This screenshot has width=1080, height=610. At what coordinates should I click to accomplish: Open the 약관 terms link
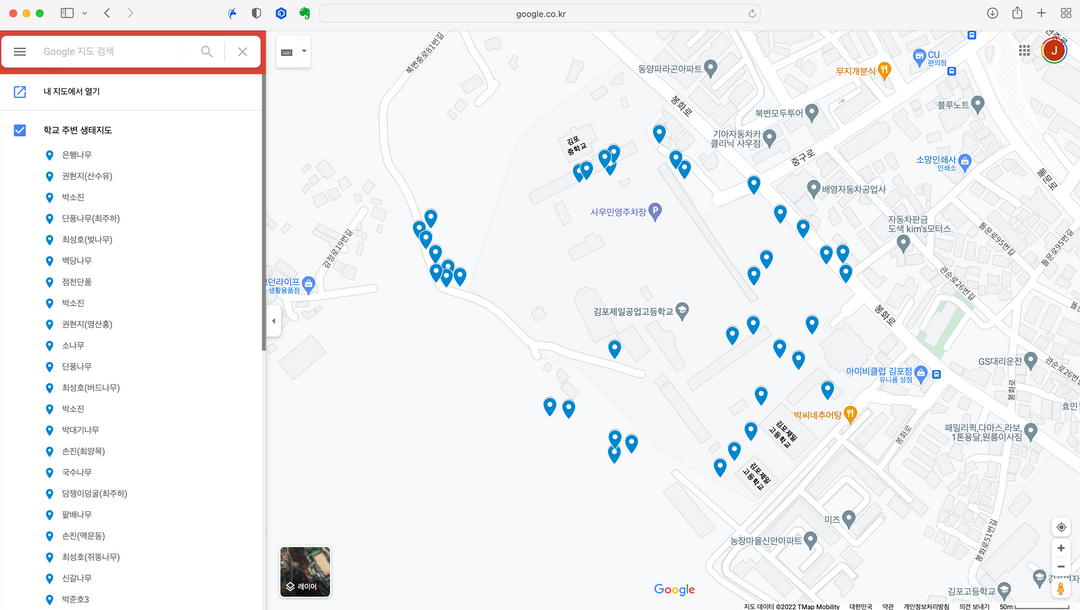(x=888, y=607)
